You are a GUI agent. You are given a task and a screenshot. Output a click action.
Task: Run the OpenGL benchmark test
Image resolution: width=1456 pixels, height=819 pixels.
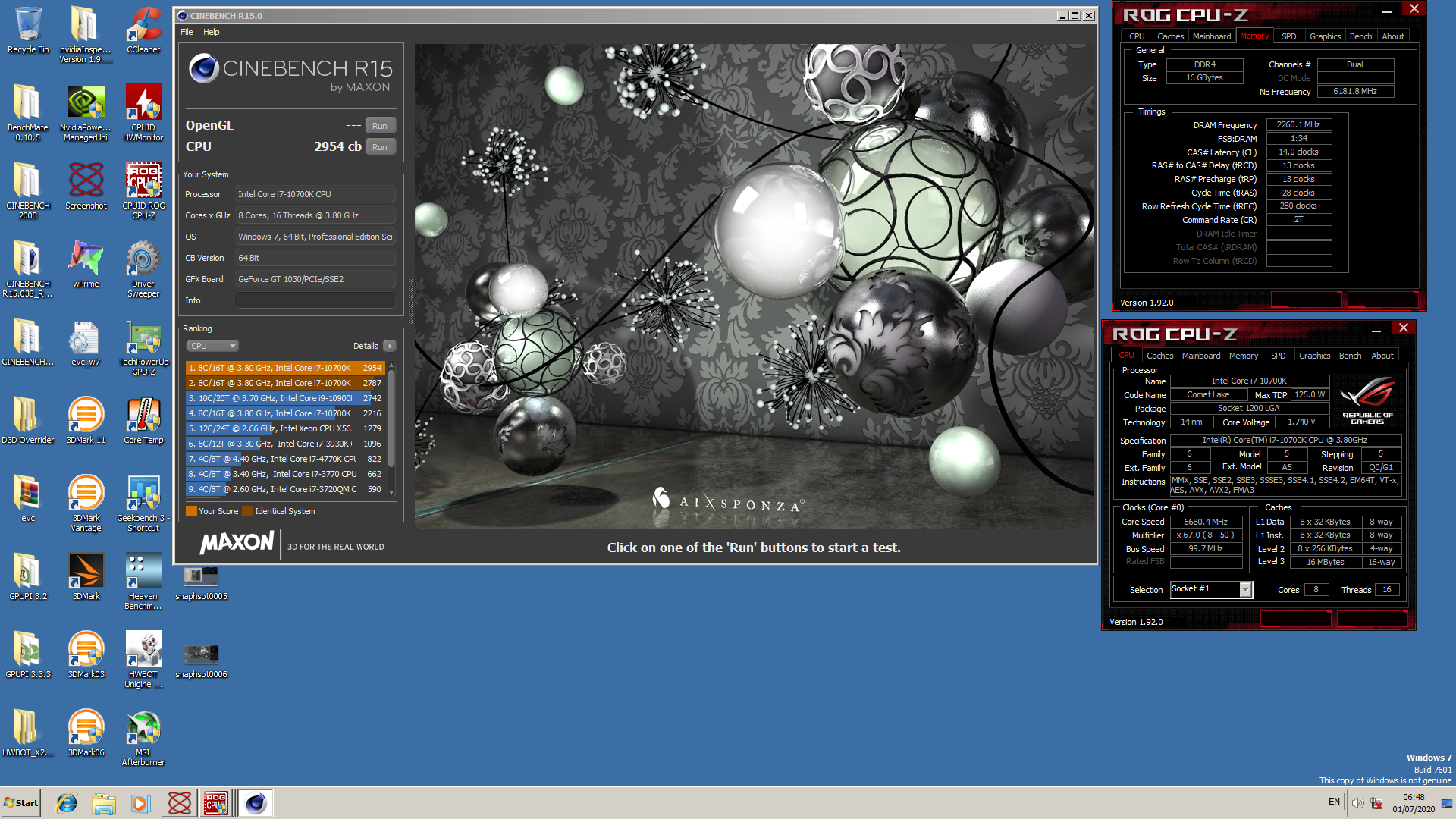click(380, 126)
